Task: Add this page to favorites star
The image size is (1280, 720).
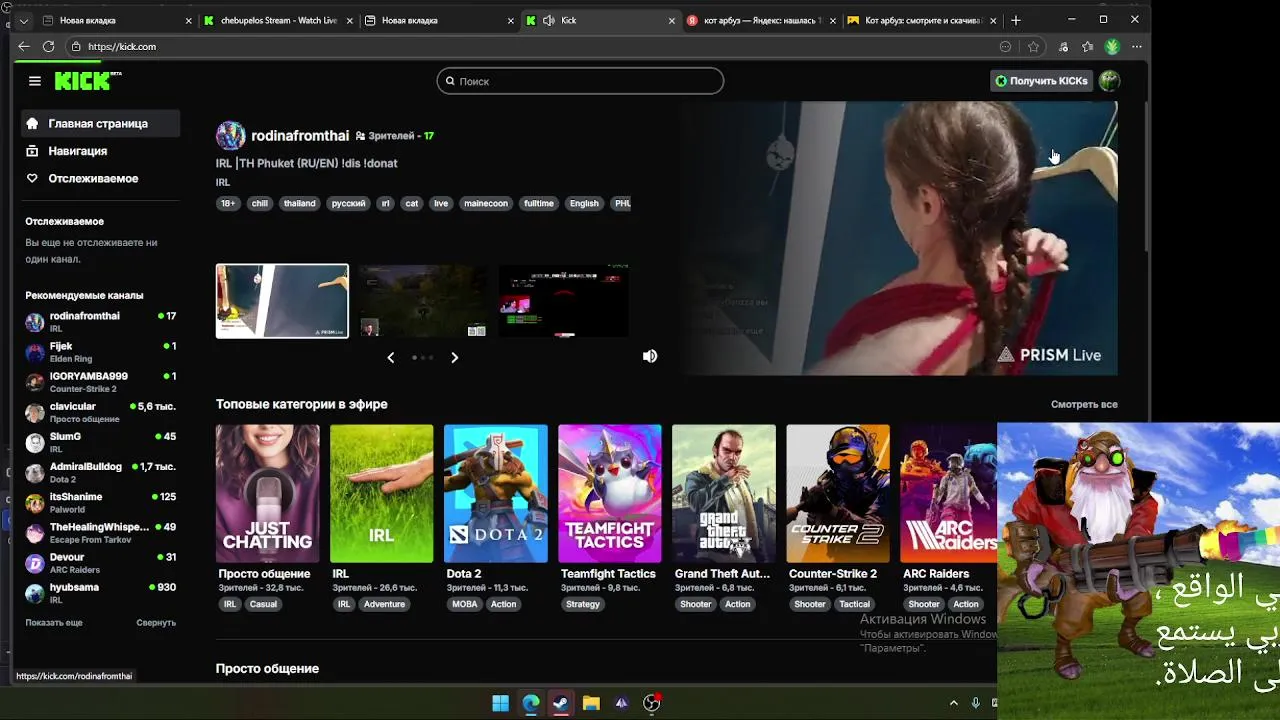Action: [x=1033, y=46]
